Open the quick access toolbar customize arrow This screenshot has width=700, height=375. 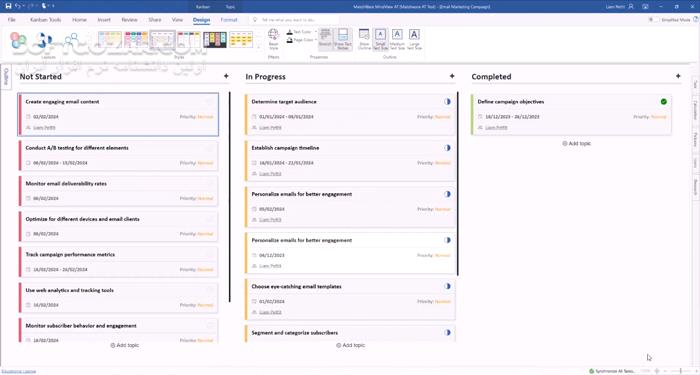54,6
